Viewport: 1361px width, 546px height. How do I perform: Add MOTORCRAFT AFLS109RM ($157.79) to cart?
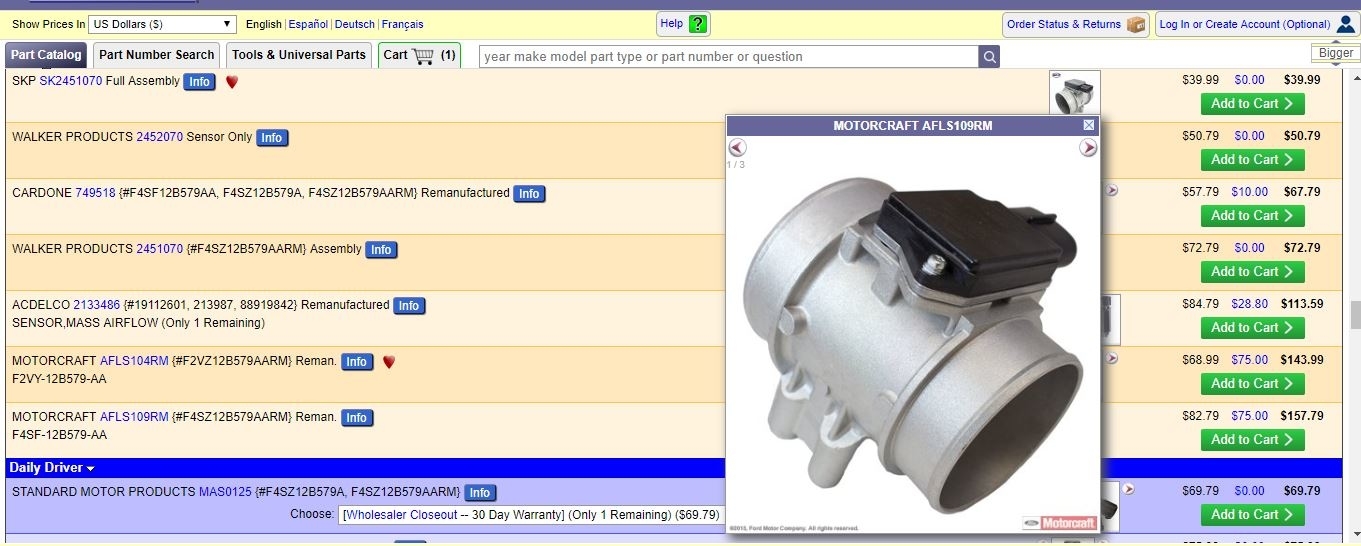[1252, 440]
